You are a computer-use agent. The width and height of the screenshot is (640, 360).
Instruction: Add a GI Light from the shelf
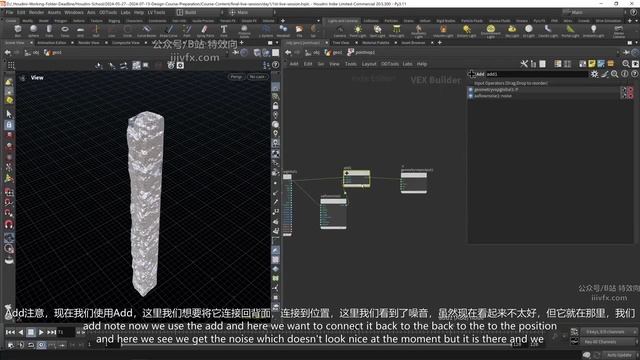[x=529, y=31]
